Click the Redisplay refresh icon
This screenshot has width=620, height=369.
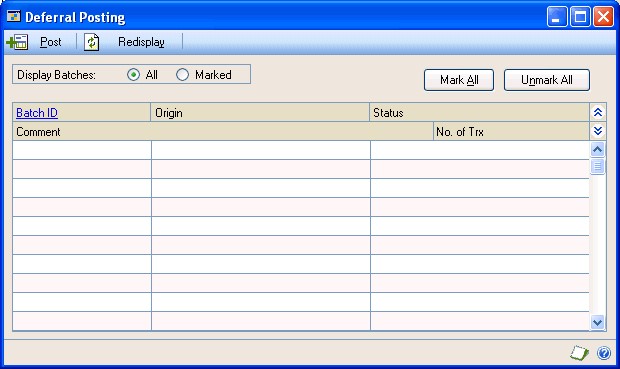(91, 42)
